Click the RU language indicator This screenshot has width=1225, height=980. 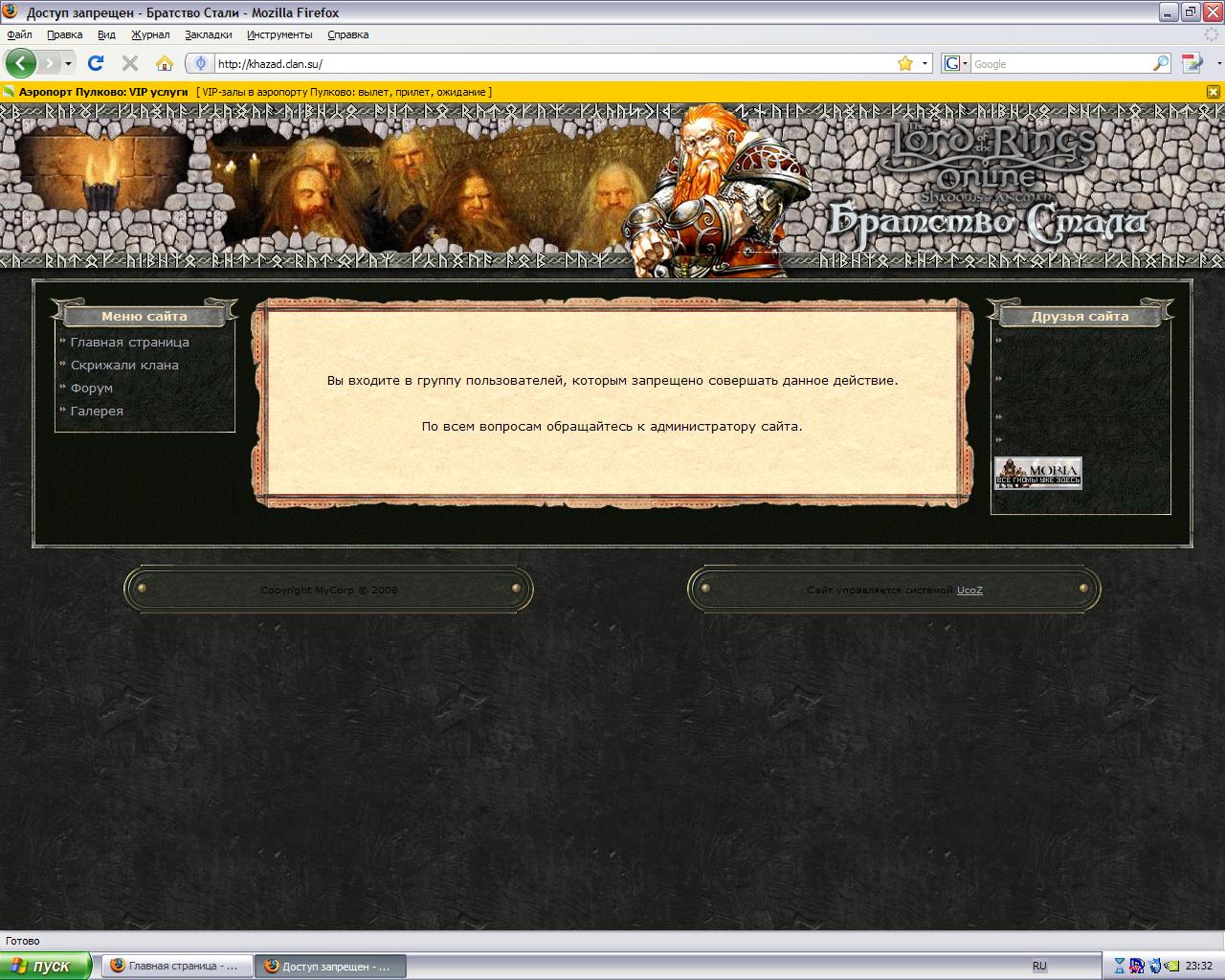[x=1039, y=966]
